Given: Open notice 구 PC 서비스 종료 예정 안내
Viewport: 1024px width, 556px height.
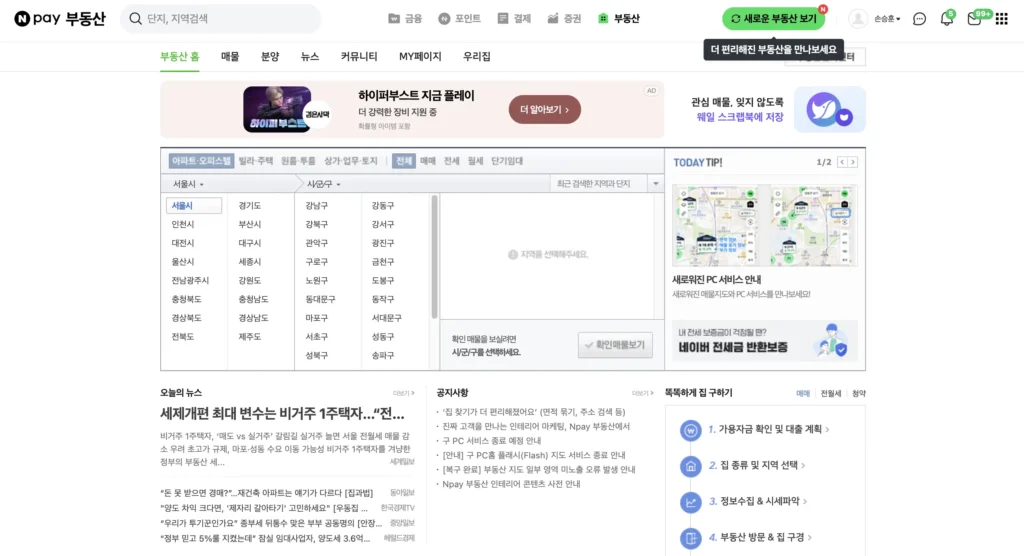Looking at the screenshot, I should 492,441.
